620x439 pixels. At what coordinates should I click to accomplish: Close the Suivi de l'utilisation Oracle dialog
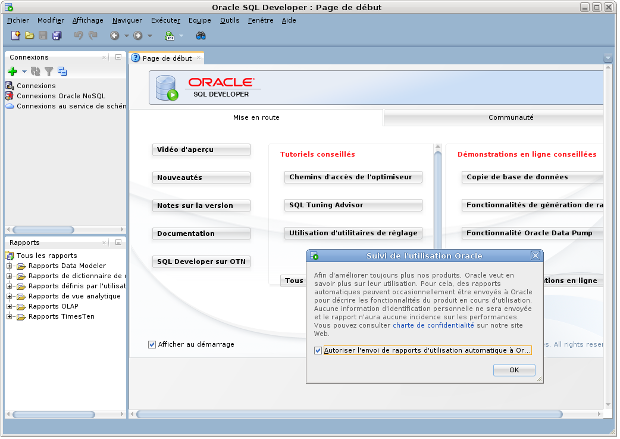point(535,256)
